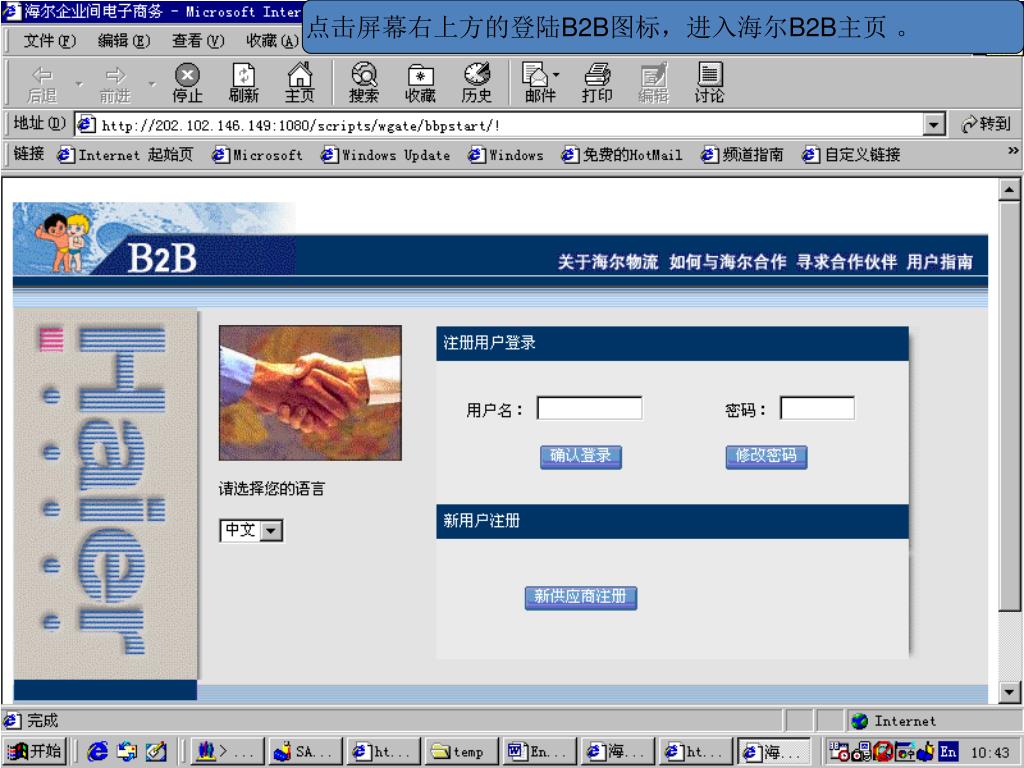
Task: Open the 文件(F) menu
Action: click(50, 40)
